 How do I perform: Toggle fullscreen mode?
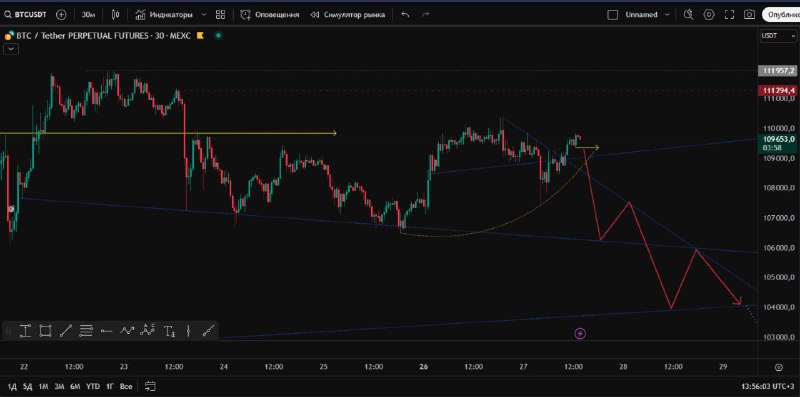730,15
